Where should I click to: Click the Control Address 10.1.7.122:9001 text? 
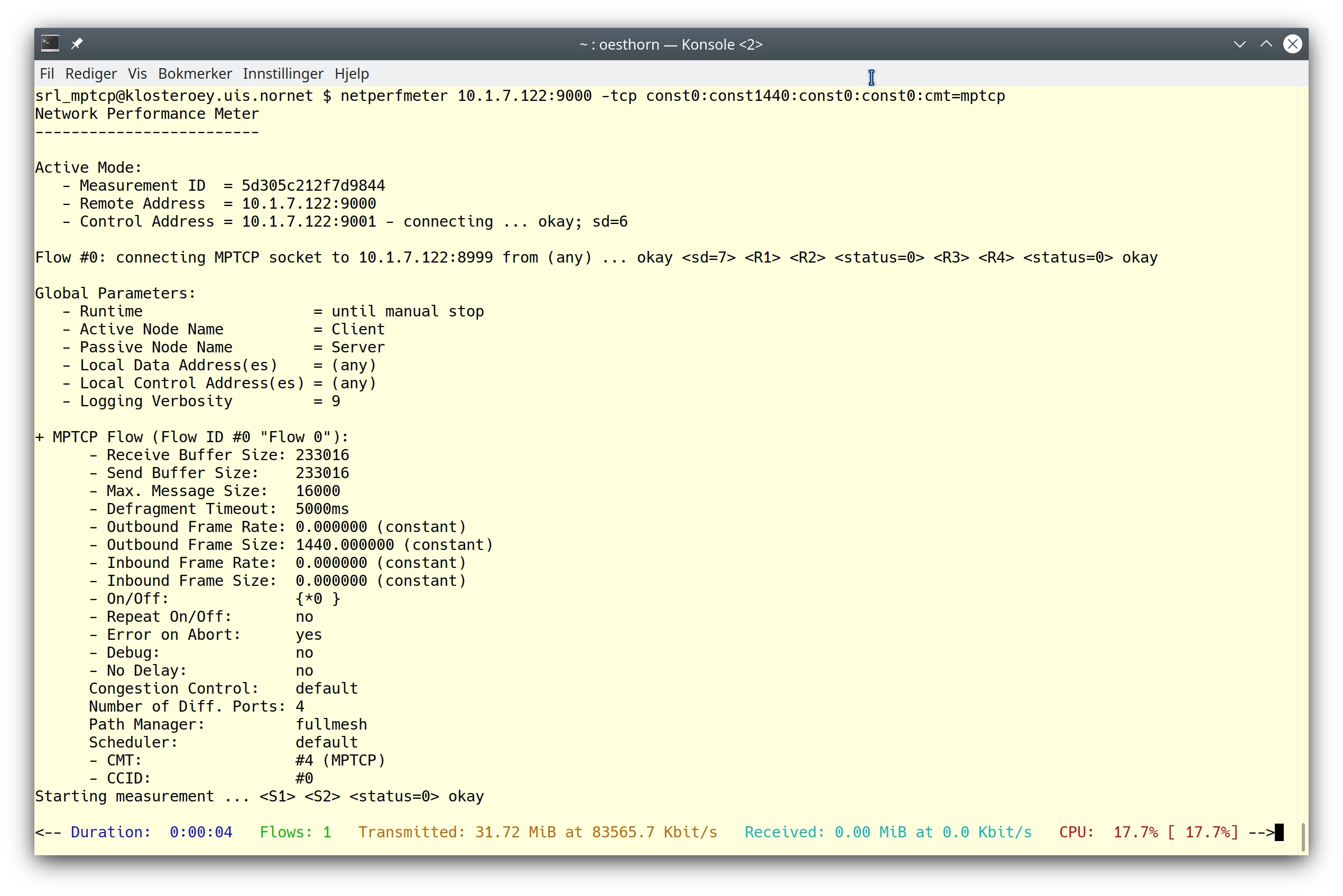coord(309,221)
